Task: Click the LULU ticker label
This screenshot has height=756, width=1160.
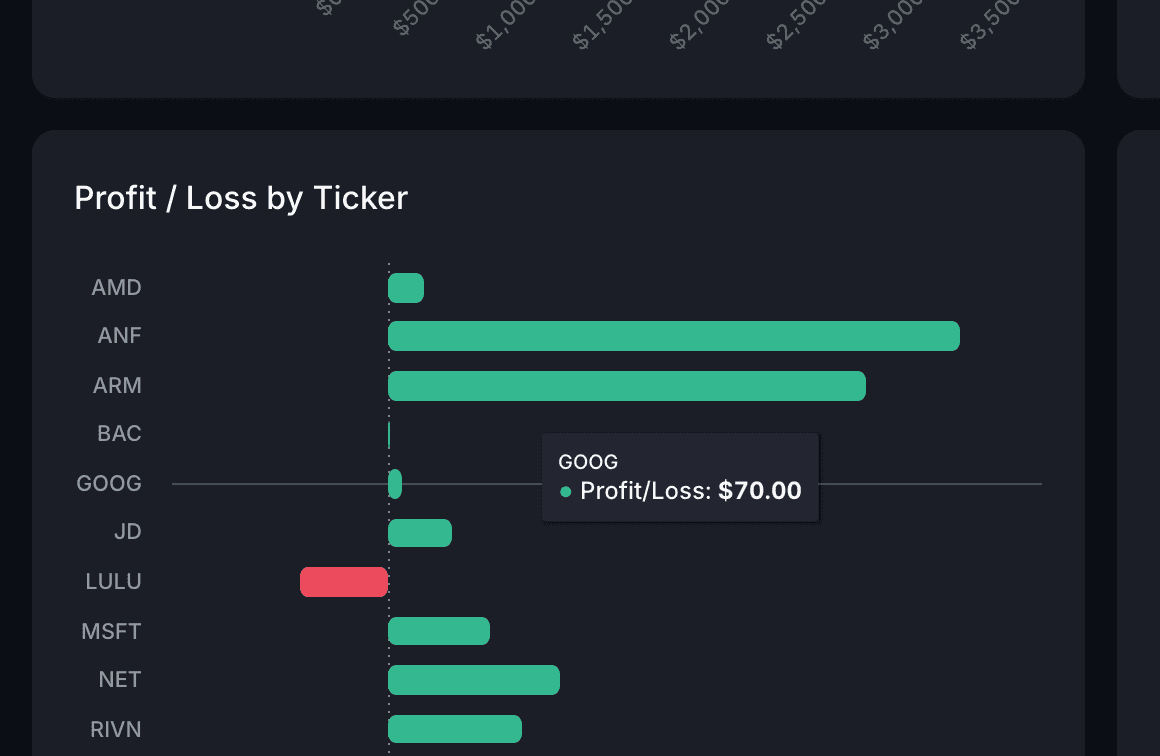Action: [113, 581]
